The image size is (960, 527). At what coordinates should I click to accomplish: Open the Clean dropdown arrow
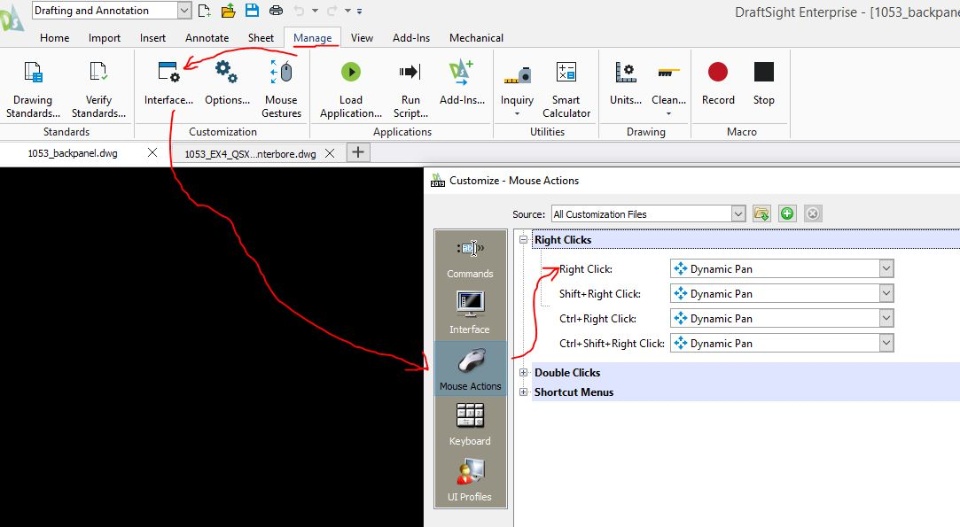coord(669,114)
